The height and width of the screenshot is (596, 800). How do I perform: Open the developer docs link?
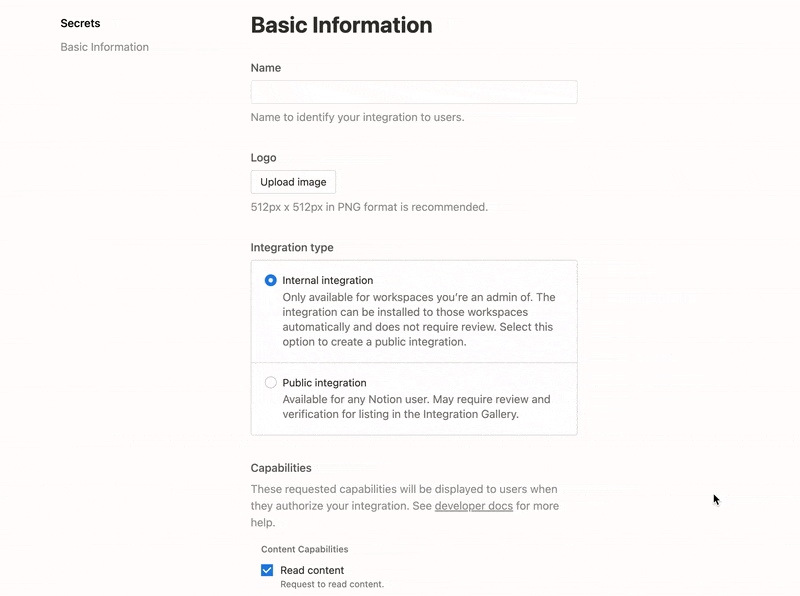coord(473,506)
